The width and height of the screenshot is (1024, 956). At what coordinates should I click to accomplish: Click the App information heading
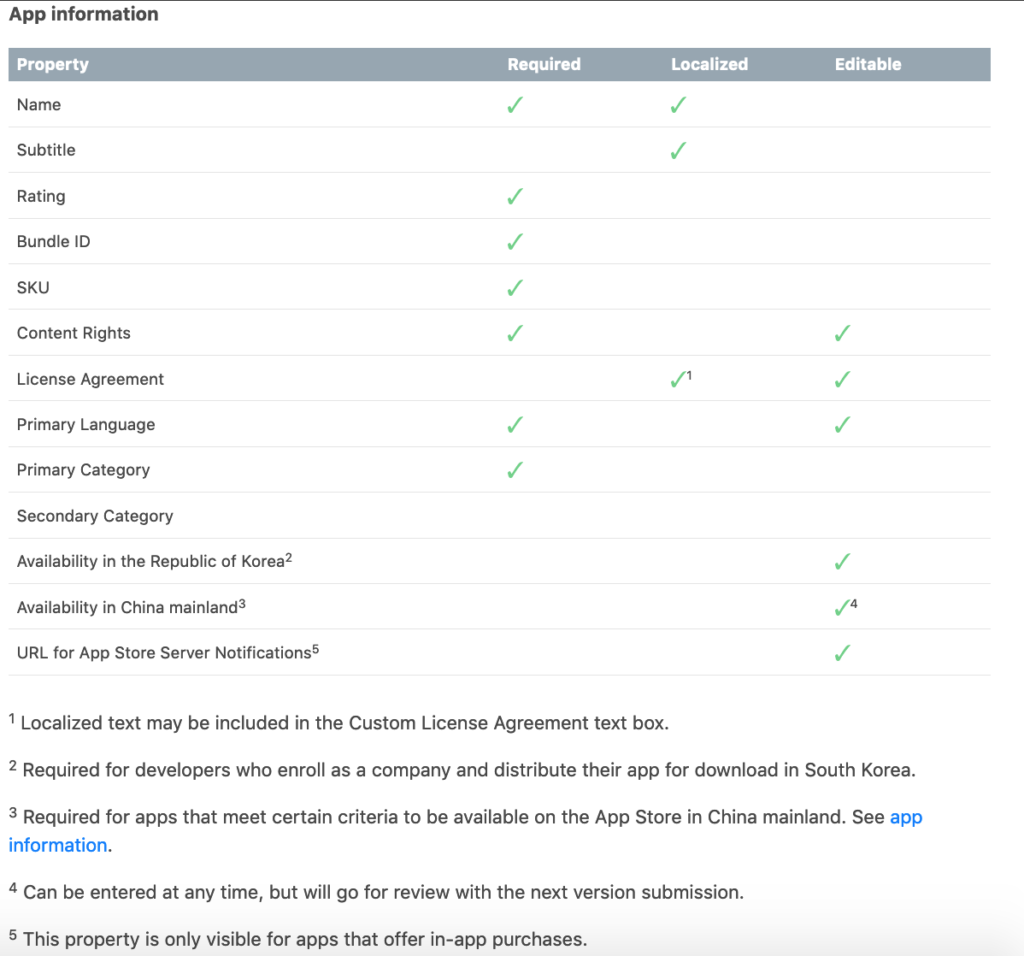pyautogui.click(x=84, y=14)
